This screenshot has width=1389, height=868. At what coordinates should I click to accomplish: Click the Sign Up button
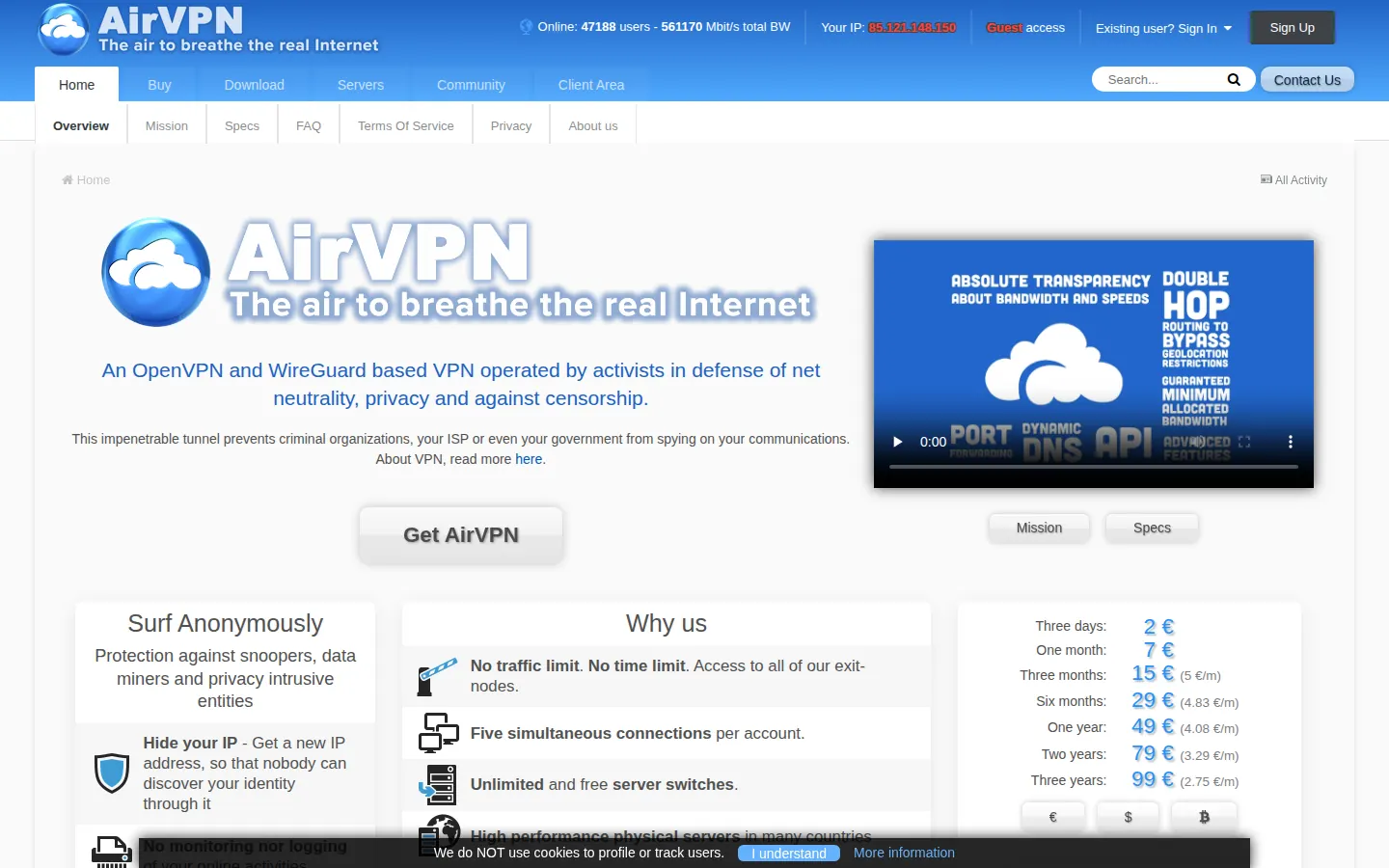(x=1293, y=28)
